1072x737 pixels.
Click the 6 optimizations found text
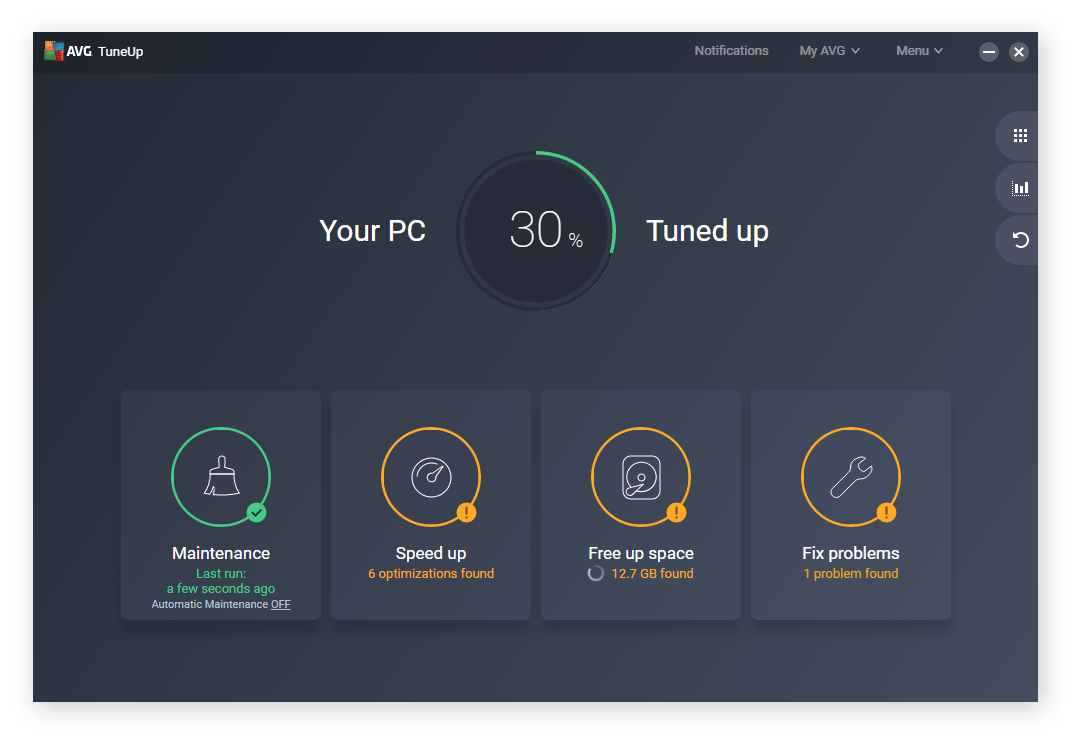430,573
